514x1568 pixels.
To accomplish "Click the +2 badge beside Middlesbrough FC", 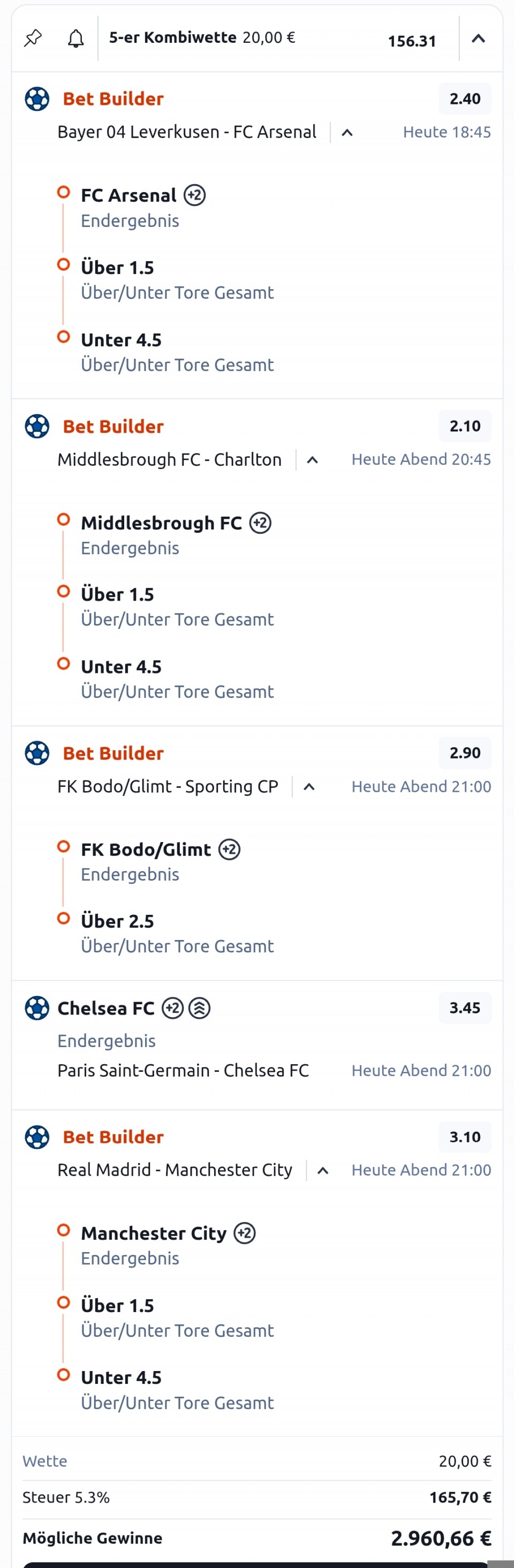I will tap(261, 523).
